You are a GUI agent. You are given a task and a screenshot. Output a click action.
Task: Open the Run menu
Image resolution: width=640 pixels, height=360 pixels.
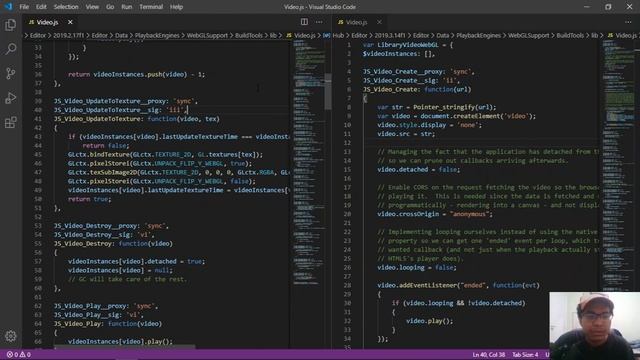127,7
